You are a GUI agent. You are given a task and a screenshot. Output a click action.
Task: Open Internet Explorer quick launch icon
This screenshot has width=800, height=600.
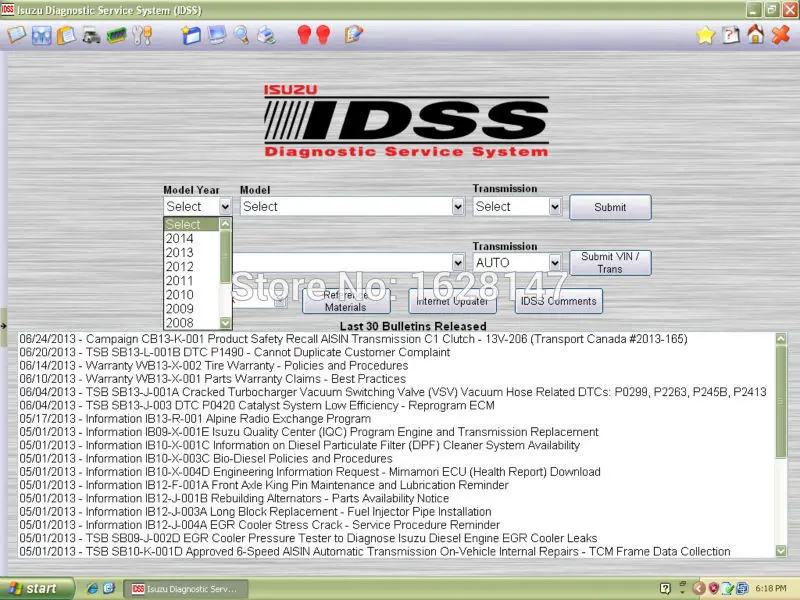[x=92, y=589]
